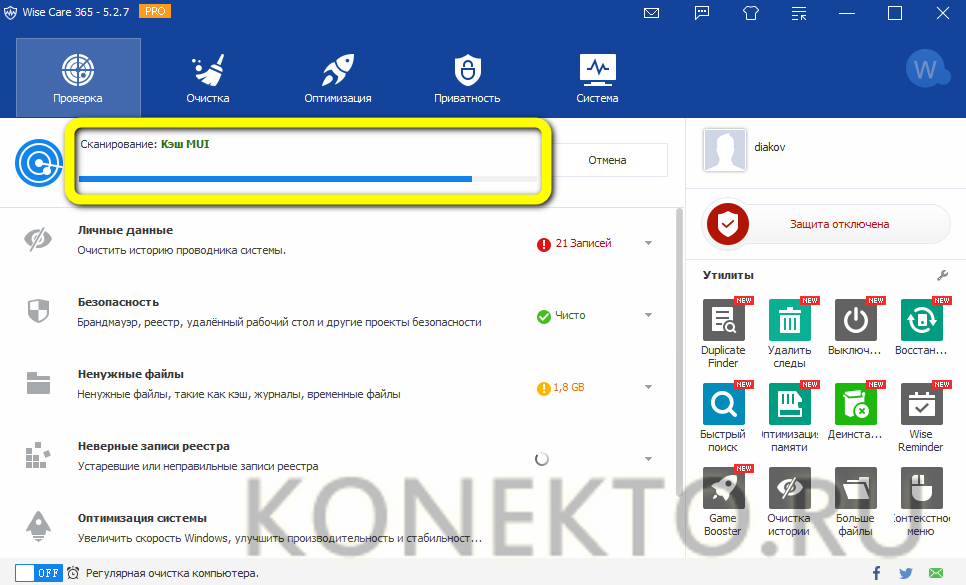Viewport: 966px width, 585px height.
Task: Toggle the regular cleanup OFF switch
Action: pos(38,573)
